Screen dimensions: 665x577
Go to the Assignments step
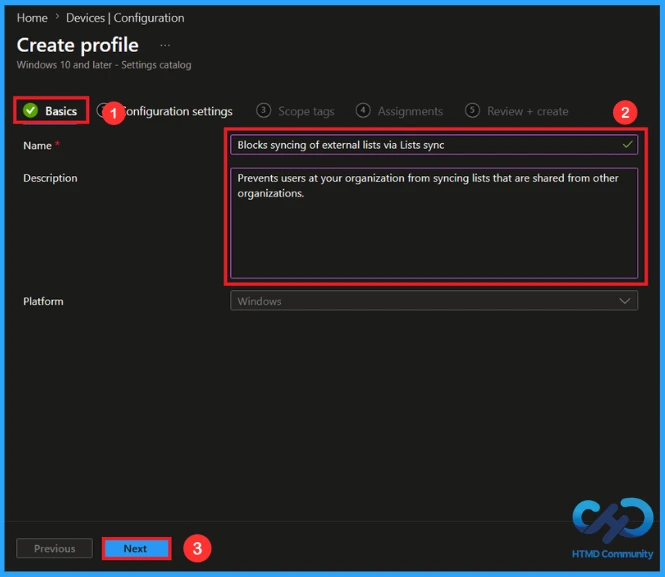[399, 111]
